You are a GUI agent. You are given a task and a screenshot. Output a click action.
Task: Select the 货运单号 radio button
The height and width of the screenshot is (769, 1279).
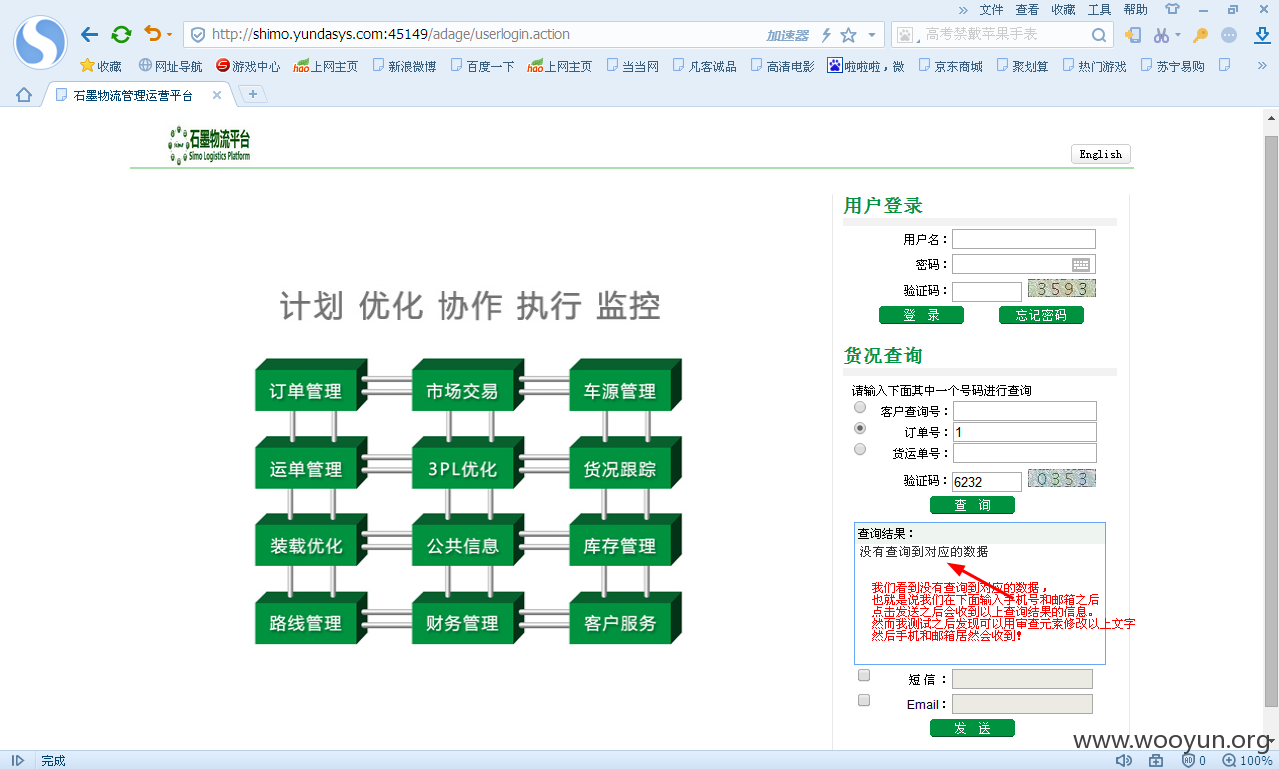pos(860,449)
